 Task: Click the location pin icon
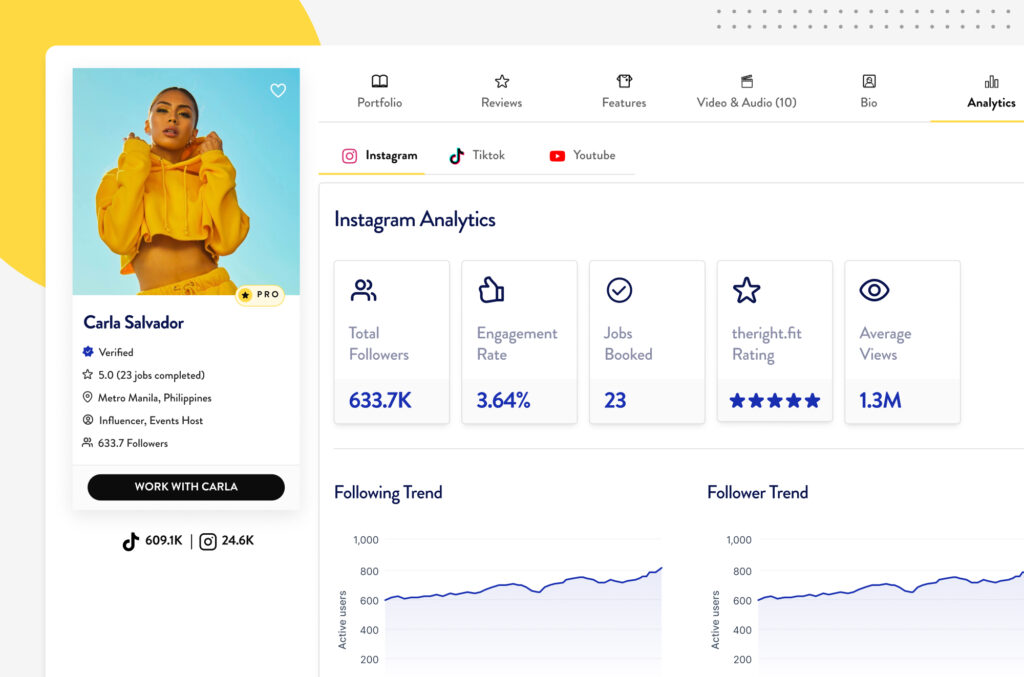88,397
